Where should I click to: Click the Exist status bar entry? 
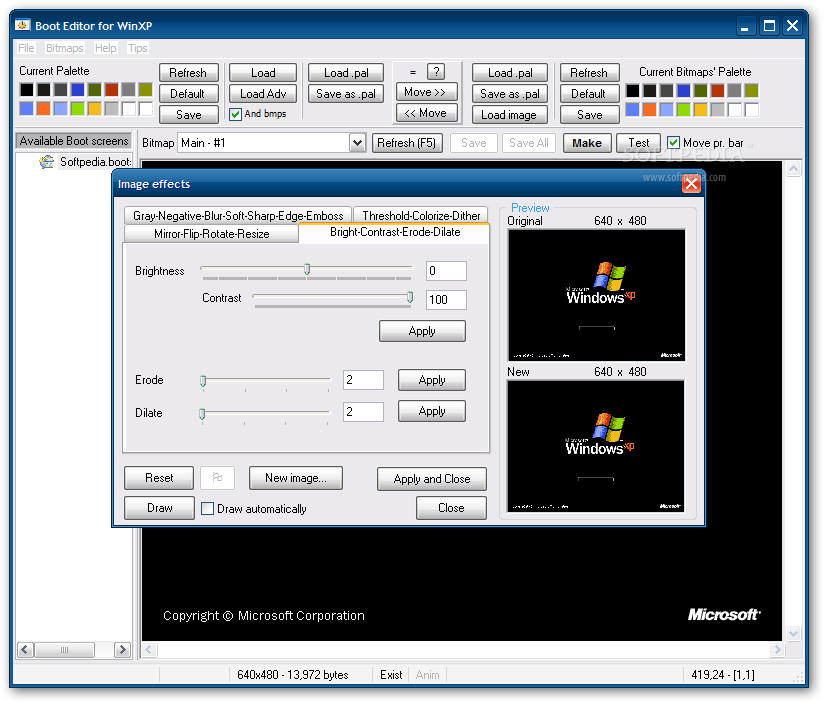tap(391, 675)
